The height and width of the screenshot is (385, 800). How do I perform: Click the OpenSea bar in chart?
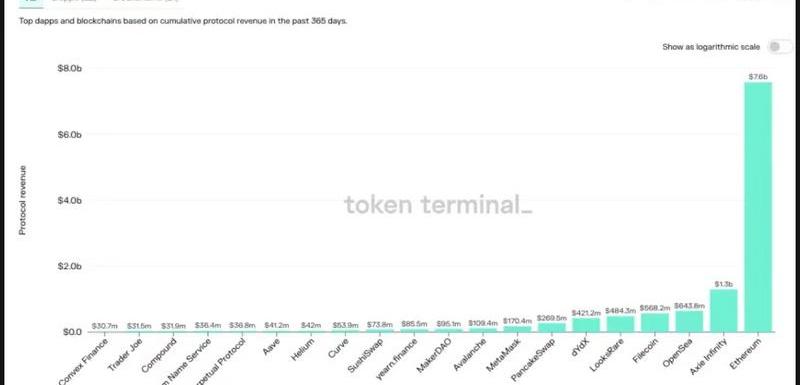689,321
